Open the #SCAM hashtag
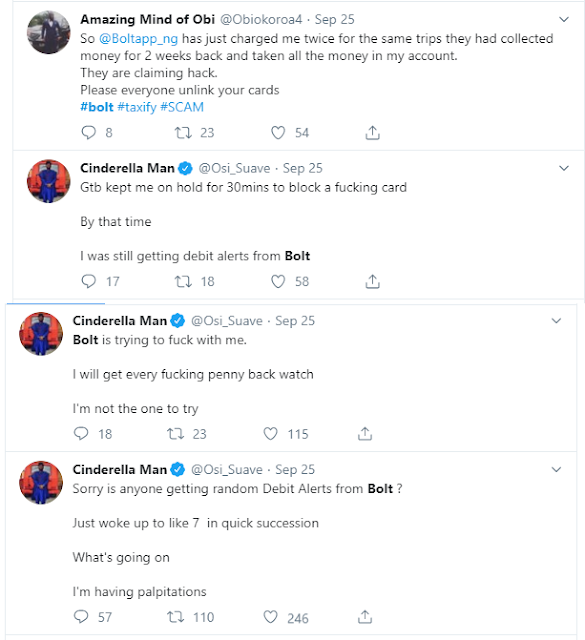 [182, 107]
